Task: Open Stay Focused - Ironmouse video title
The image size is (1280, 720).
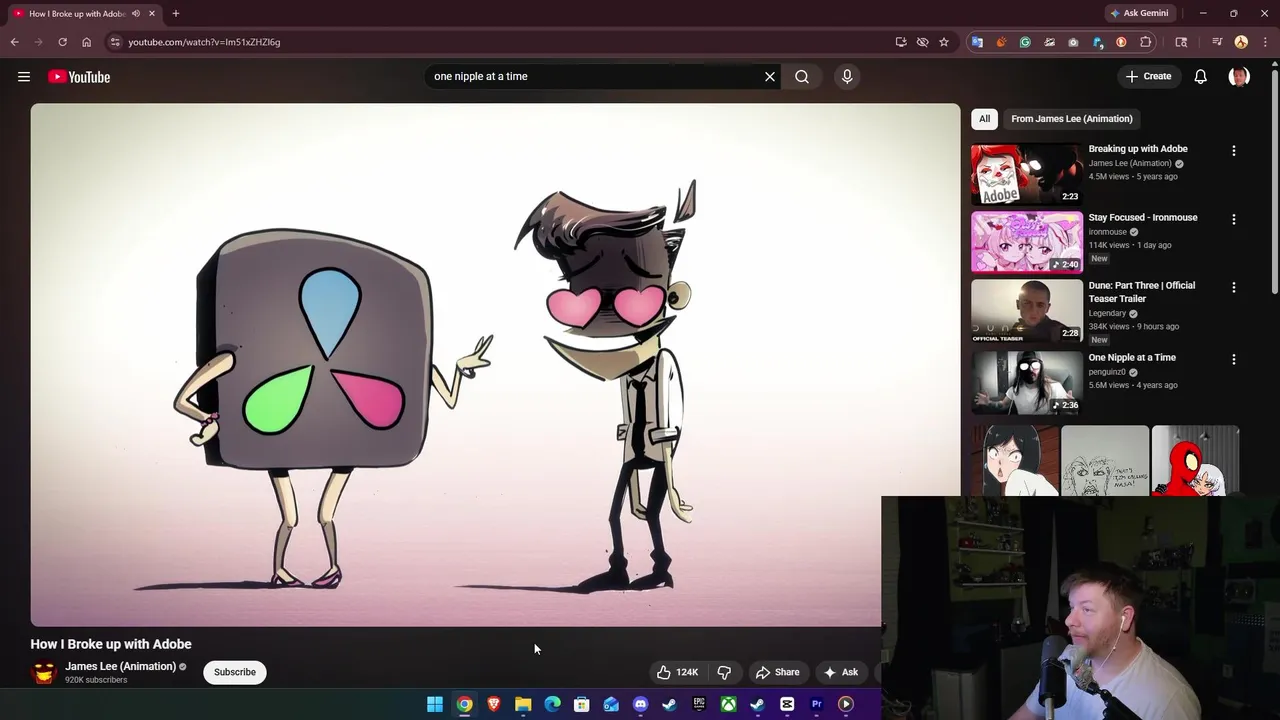Action: 1142,217
